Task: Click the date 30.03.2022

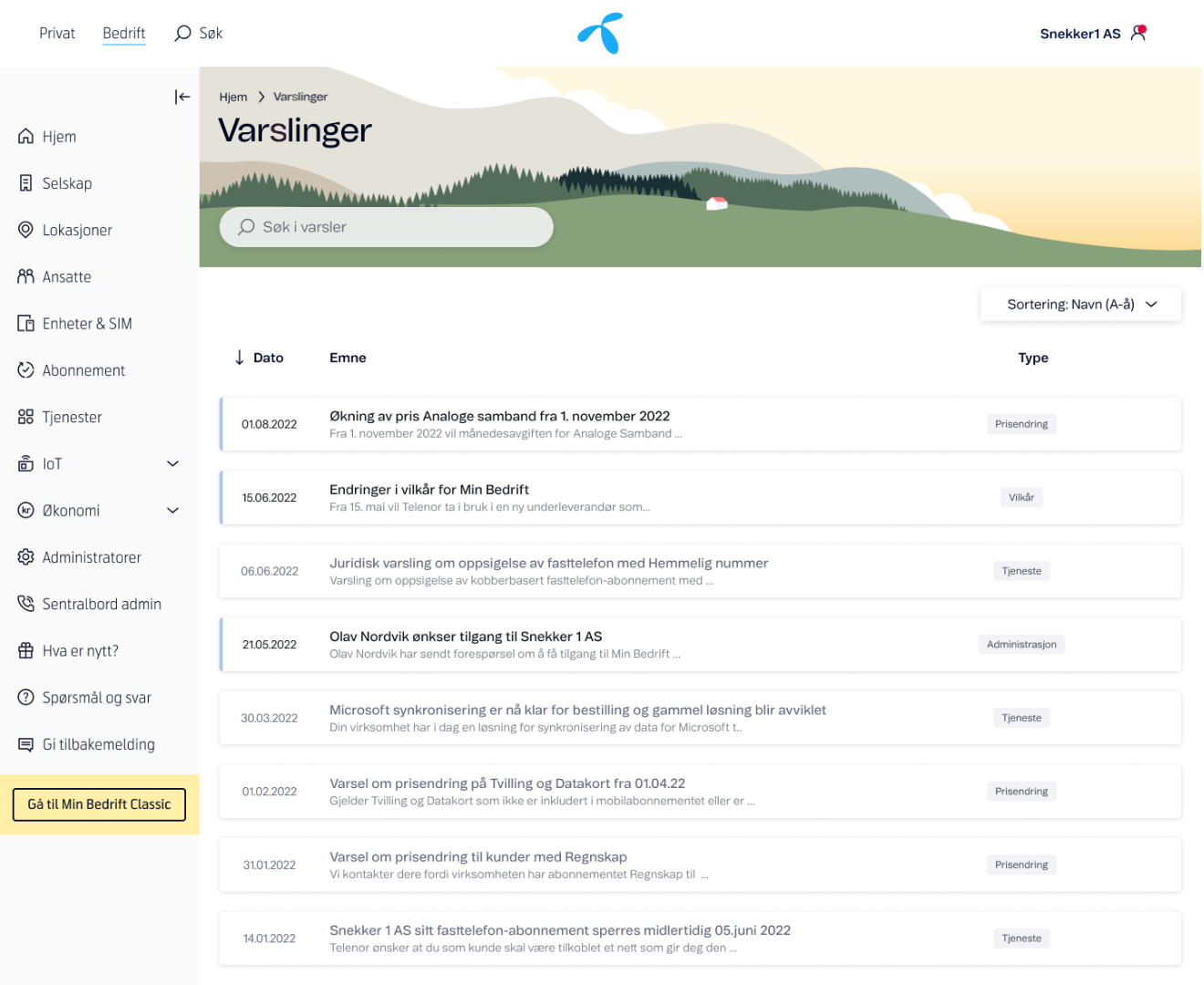Action: tap(269, 719)
